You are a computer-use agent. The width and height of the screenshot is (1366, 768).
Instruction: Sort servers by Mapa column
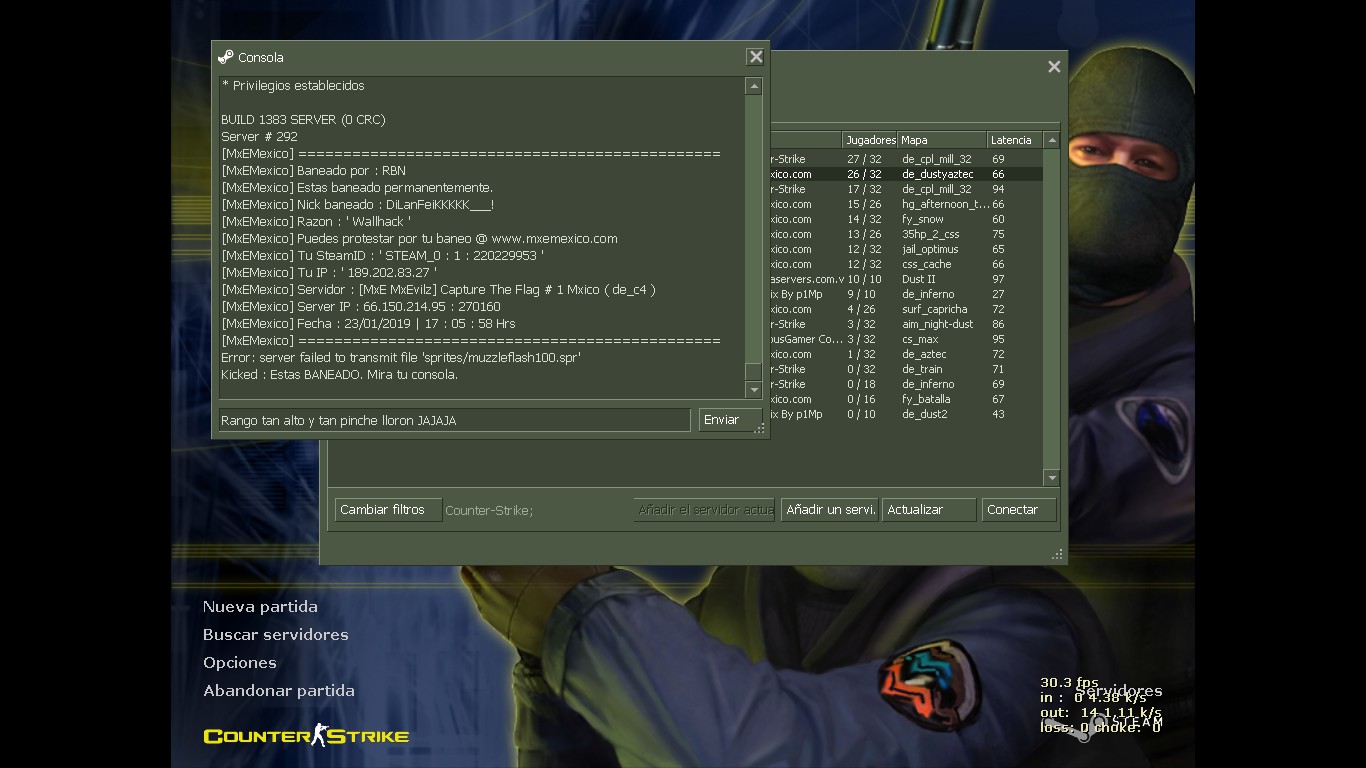pos(942,140)
